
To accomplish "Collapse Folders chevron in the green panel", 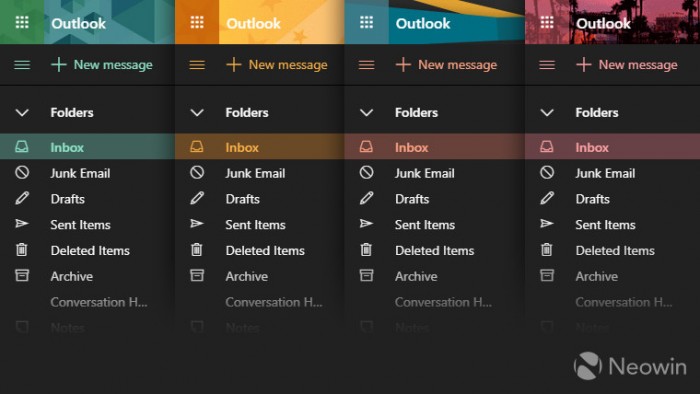I will point(22,112).
